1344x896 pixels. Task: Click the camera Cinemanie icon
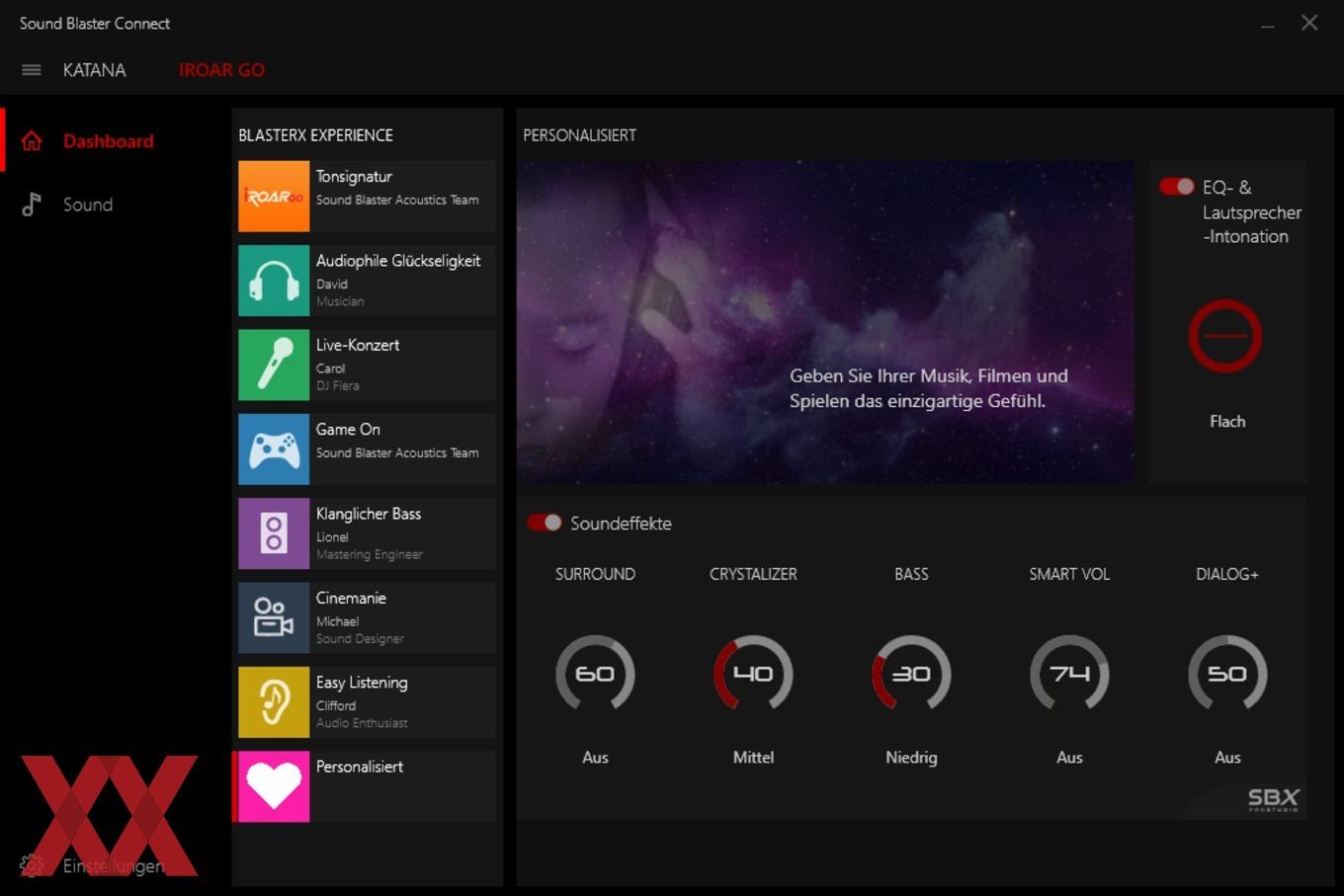click(x=274, y=617)
